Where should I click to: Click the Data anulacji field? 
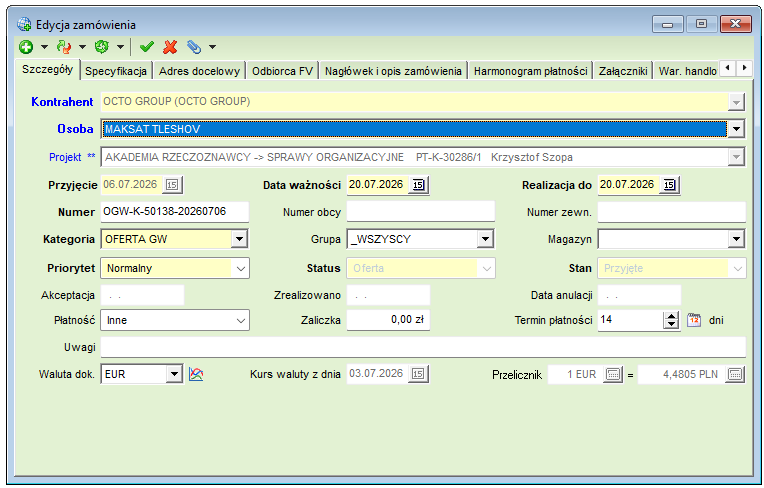click(x=639, y=296)
